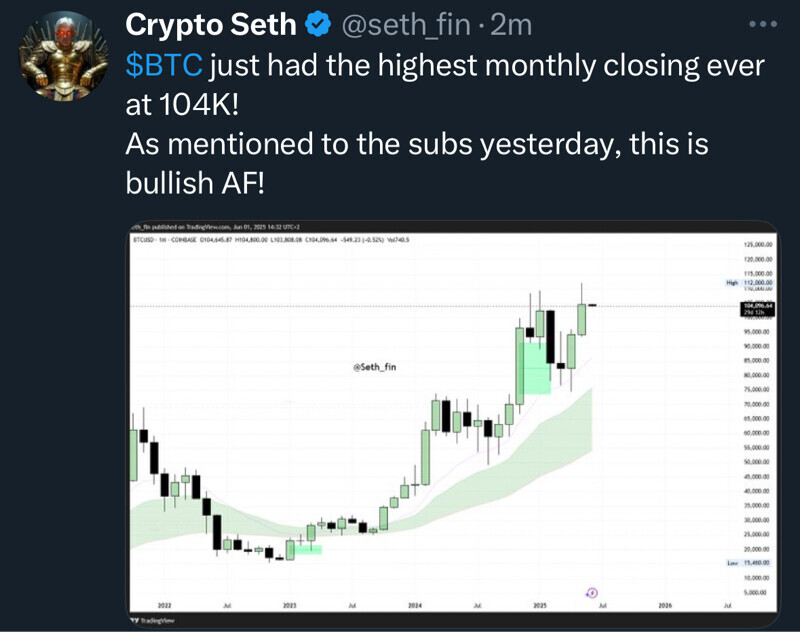Click the 2026 label on the time axis
This screenshot has height=632, width=800.
665,606
